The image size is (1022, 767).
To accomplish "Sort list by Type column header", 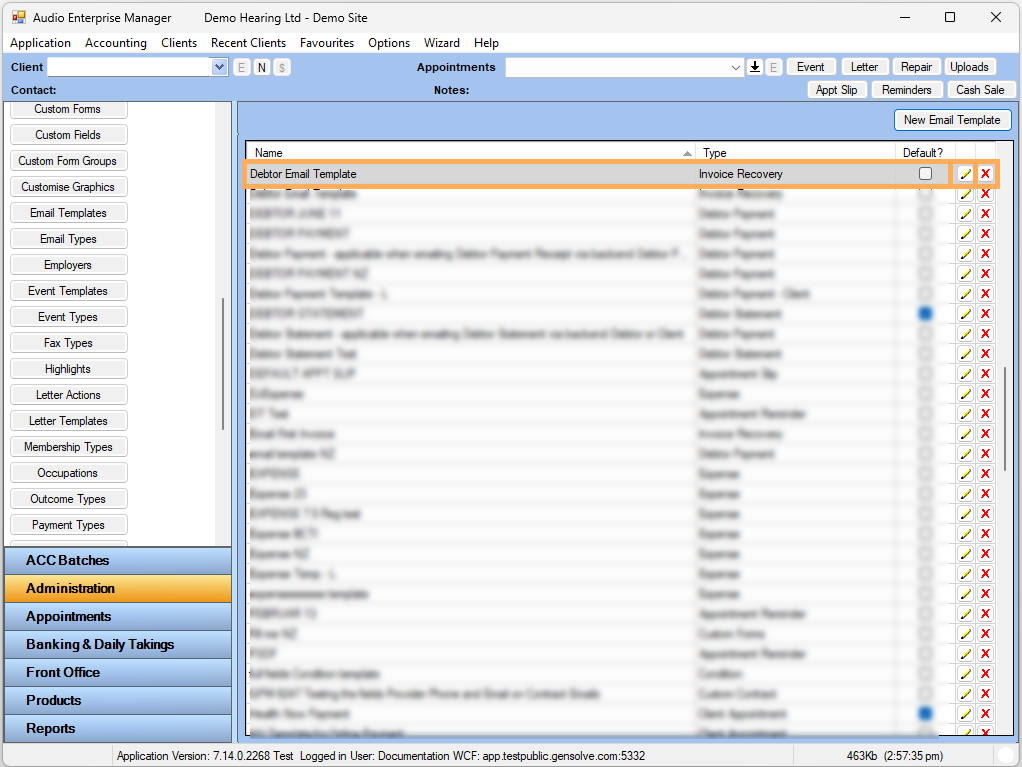I will (x=795, y=153).
